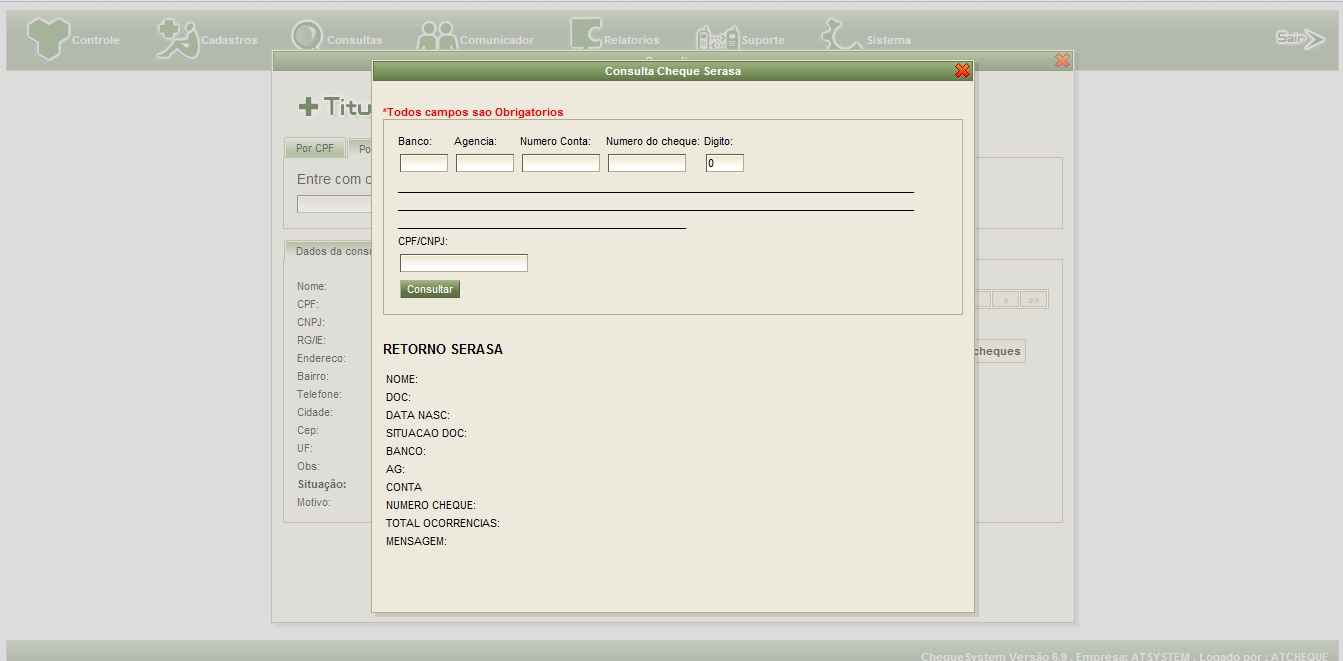Viewport: 1343px width, 661px height.
Task: Click the NUMERO CHEQUE: label
Action: (x=431, y=505)
